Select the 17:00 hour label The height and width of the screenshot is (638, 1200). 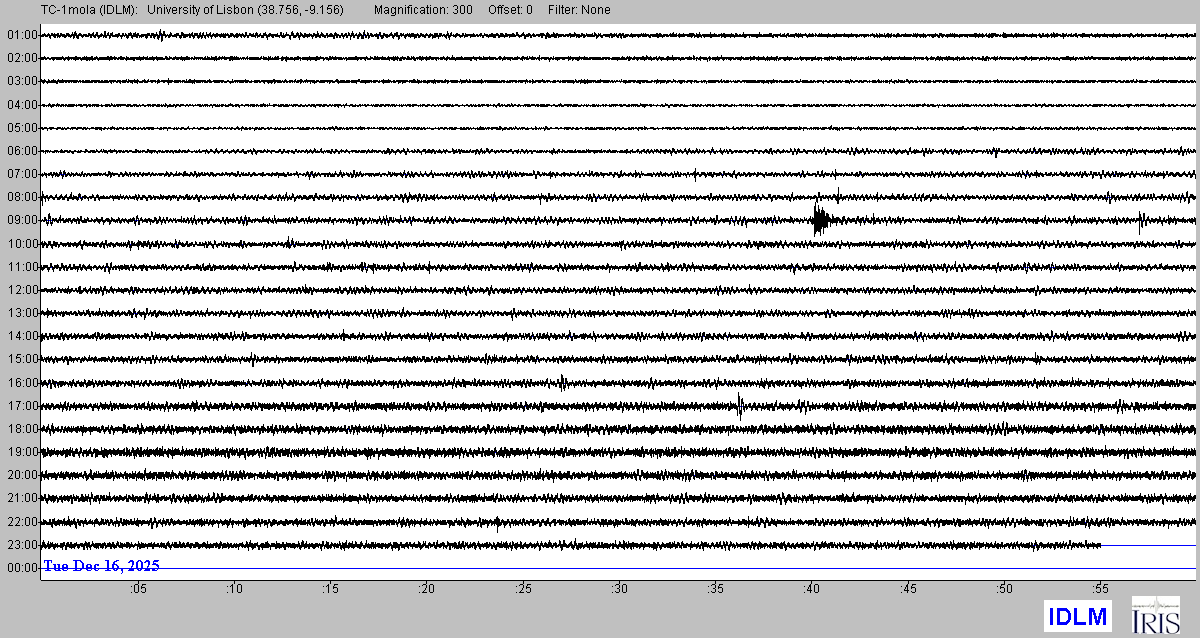pyautogui.click(x=22, y=406)
